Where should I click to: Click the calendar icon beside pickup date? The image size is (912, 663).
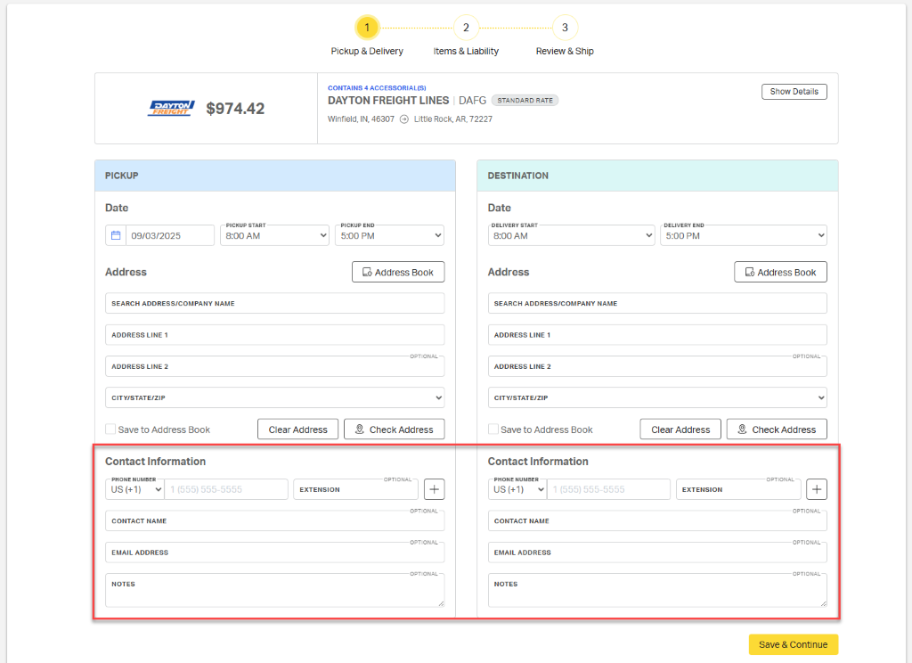pos(116,236)
